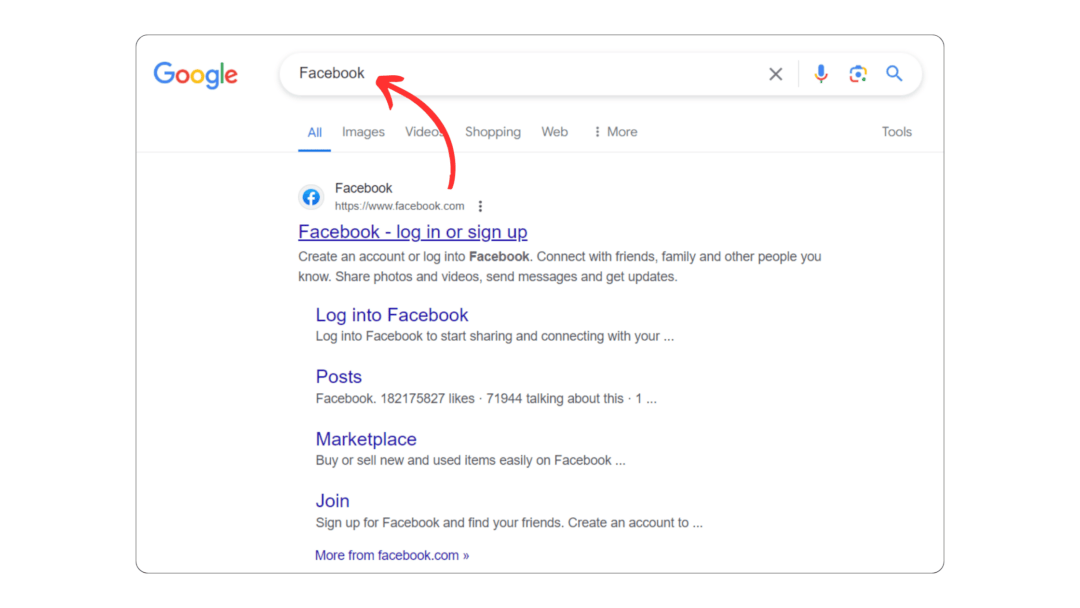Open the Marketplace sitelink
The height and width of the screenshot is (608, 1080).
click(366, 439)
